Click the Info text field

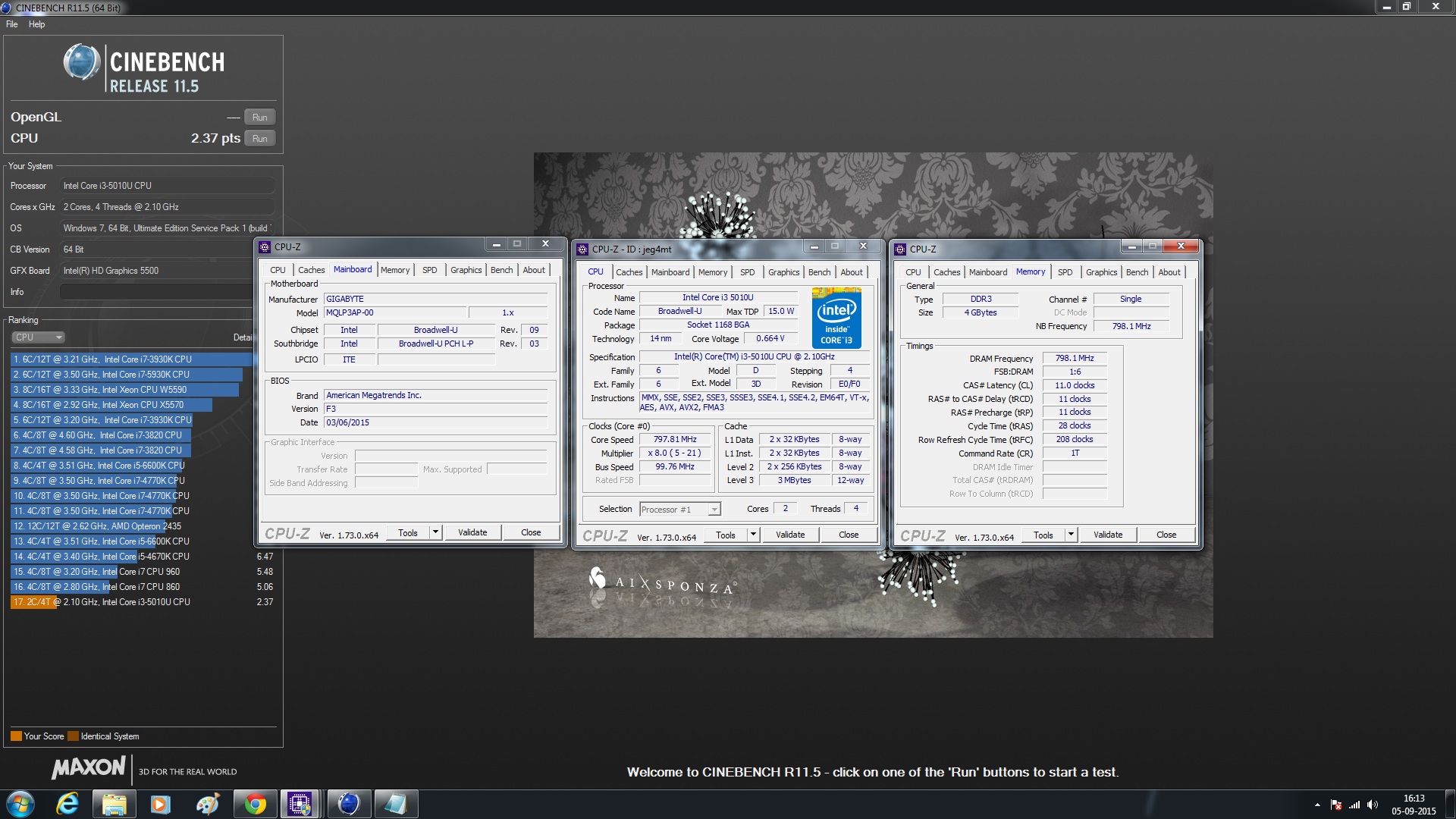[x=155, y=292]
